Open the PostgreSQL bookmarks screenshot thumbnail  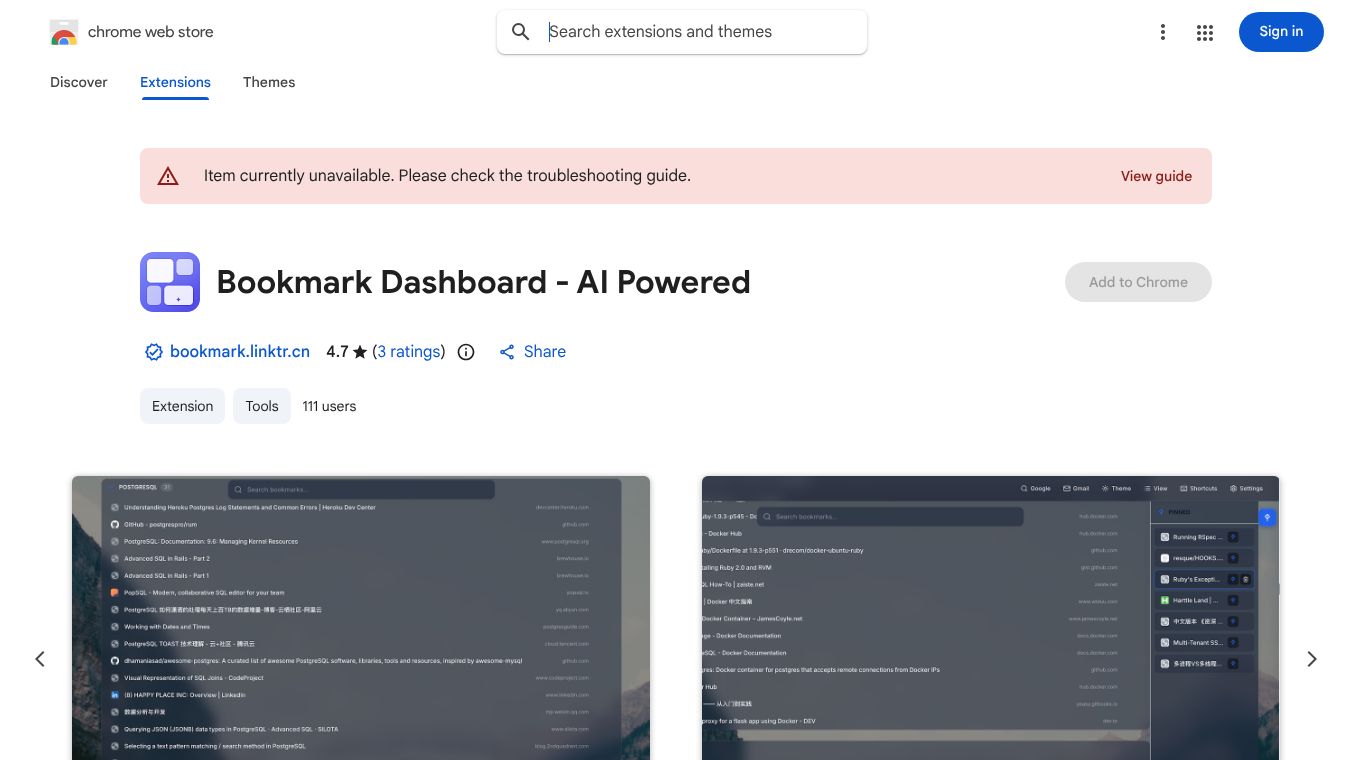tap(361, 618)
